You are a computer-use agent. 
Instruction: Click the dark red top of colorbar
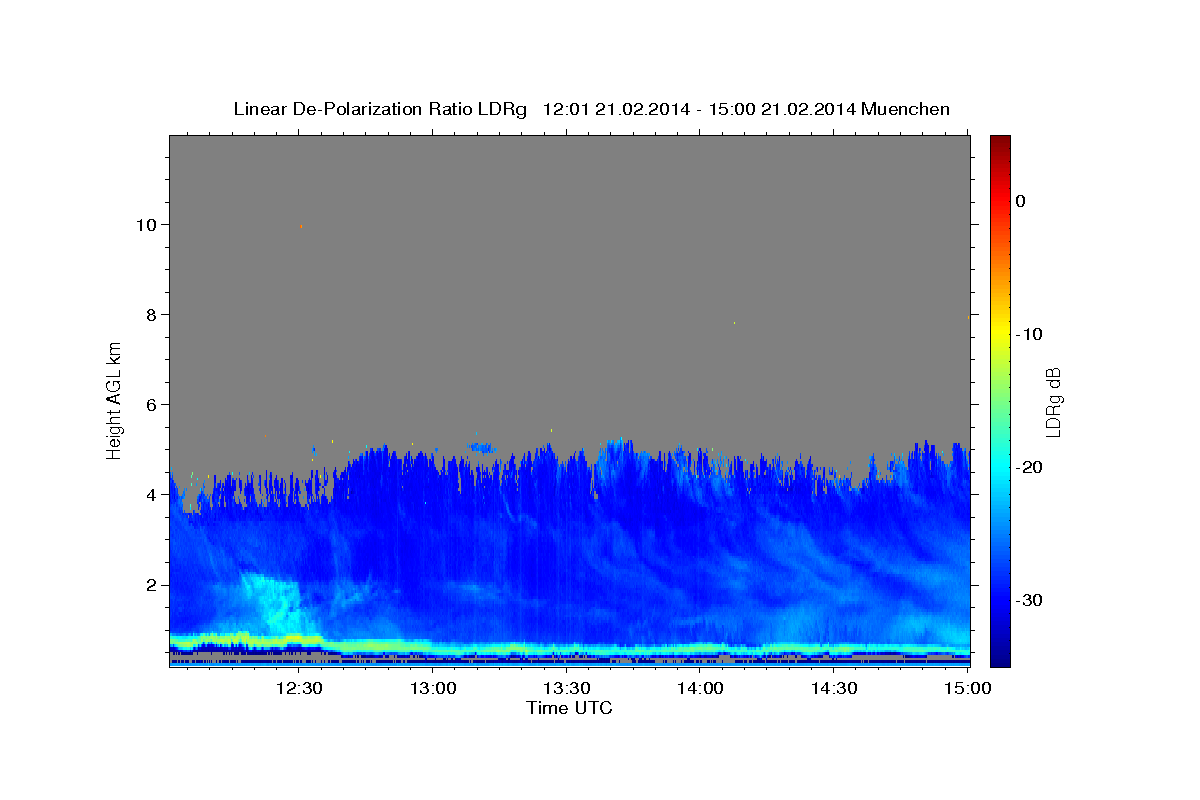pos(1000,143)
